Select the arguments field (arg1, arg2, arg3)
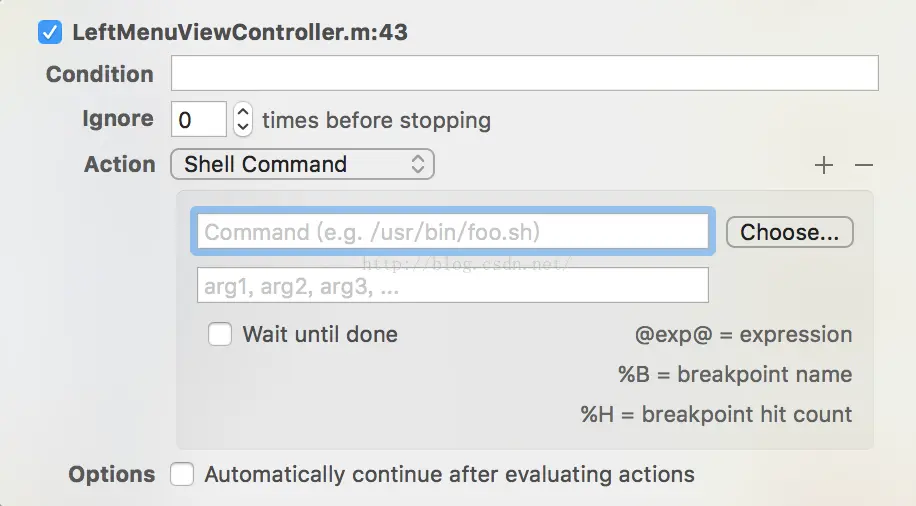 tap(454, 286)
